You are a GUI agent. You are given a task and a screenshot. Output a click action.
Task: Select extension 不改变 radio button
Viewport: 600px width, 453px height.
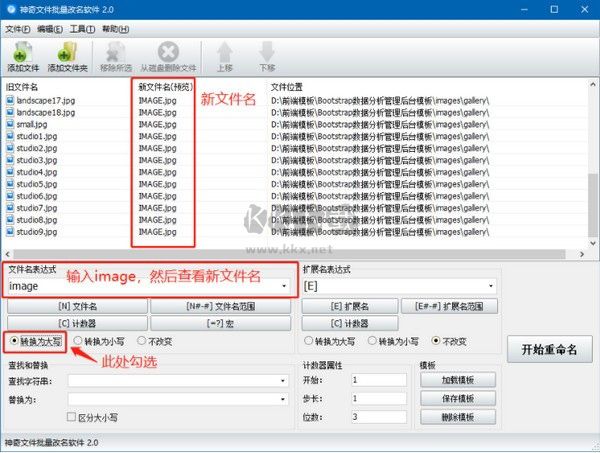(436, 341)
